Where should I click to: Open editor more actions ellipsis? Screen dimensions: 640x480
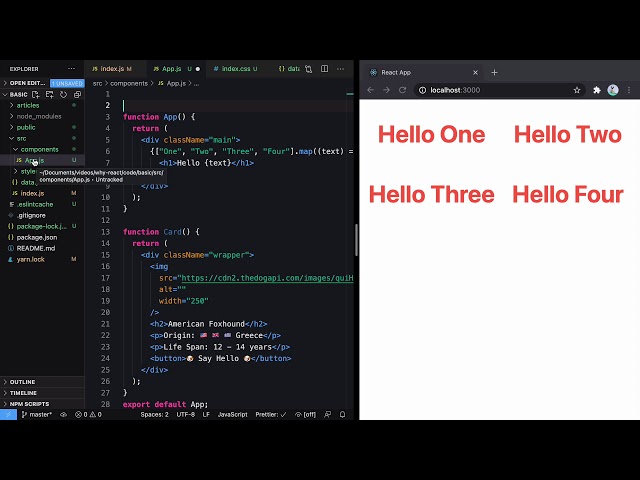[x=340, y=69]
